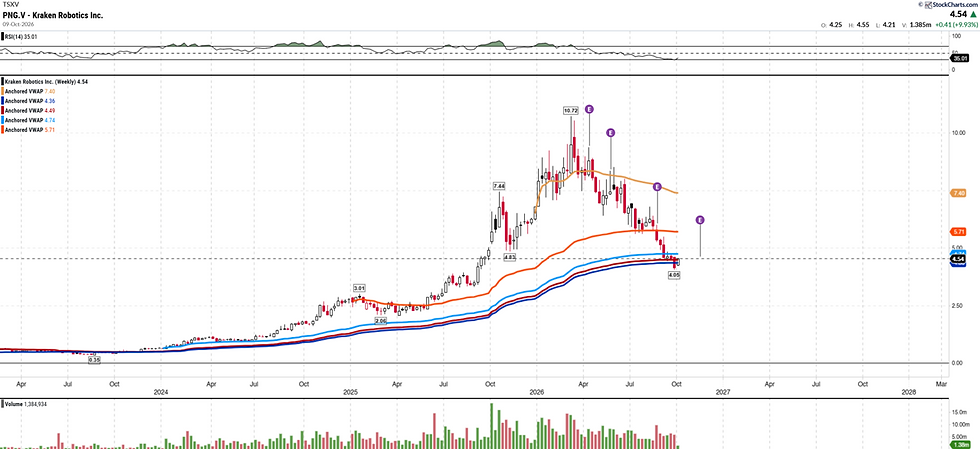Click the 10.72 high price annotation
This screenshot has width=980, height=449.
pyautogui.click(x=571, y=110)
